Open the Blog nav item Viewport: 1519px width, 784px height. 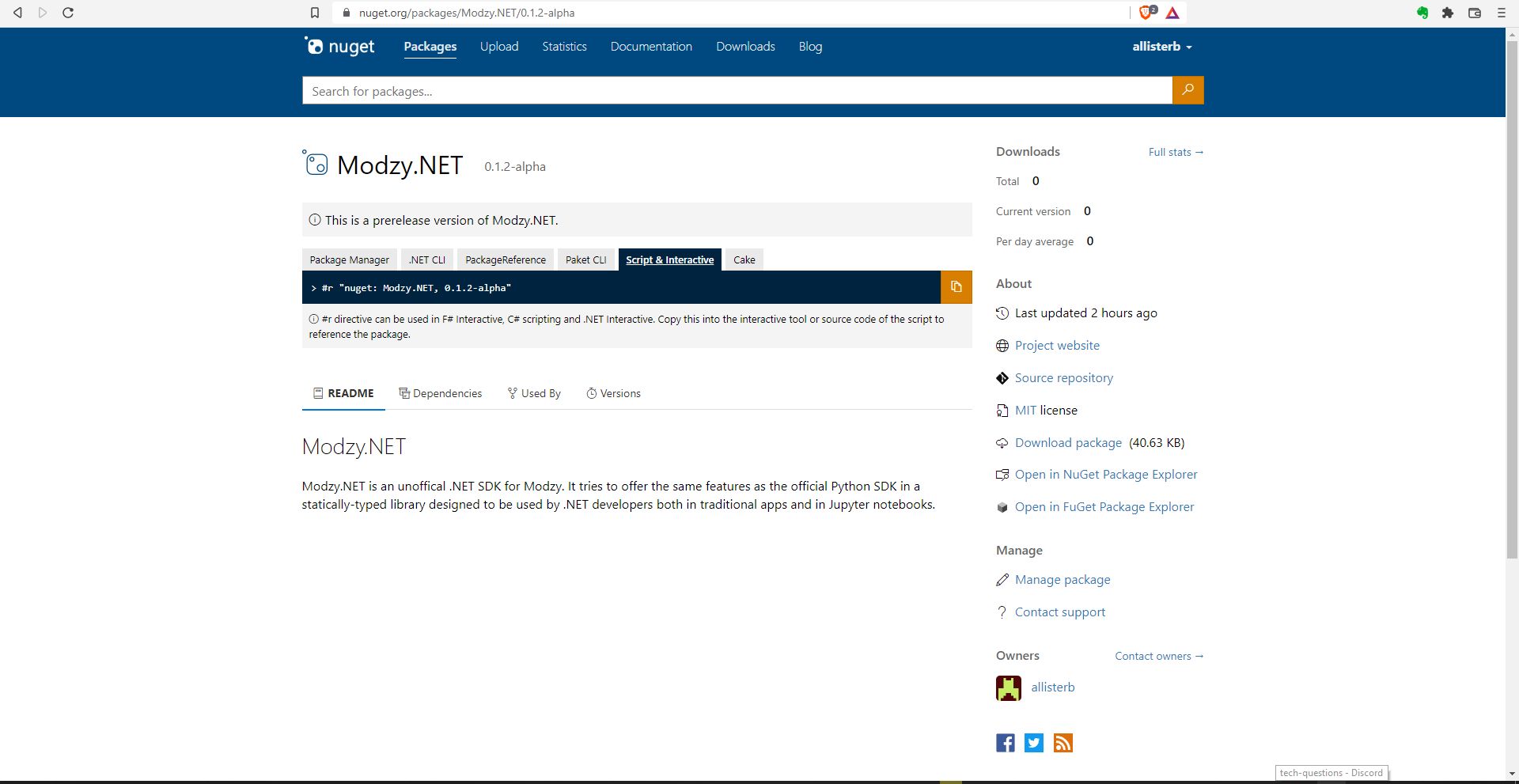(810, 46)
